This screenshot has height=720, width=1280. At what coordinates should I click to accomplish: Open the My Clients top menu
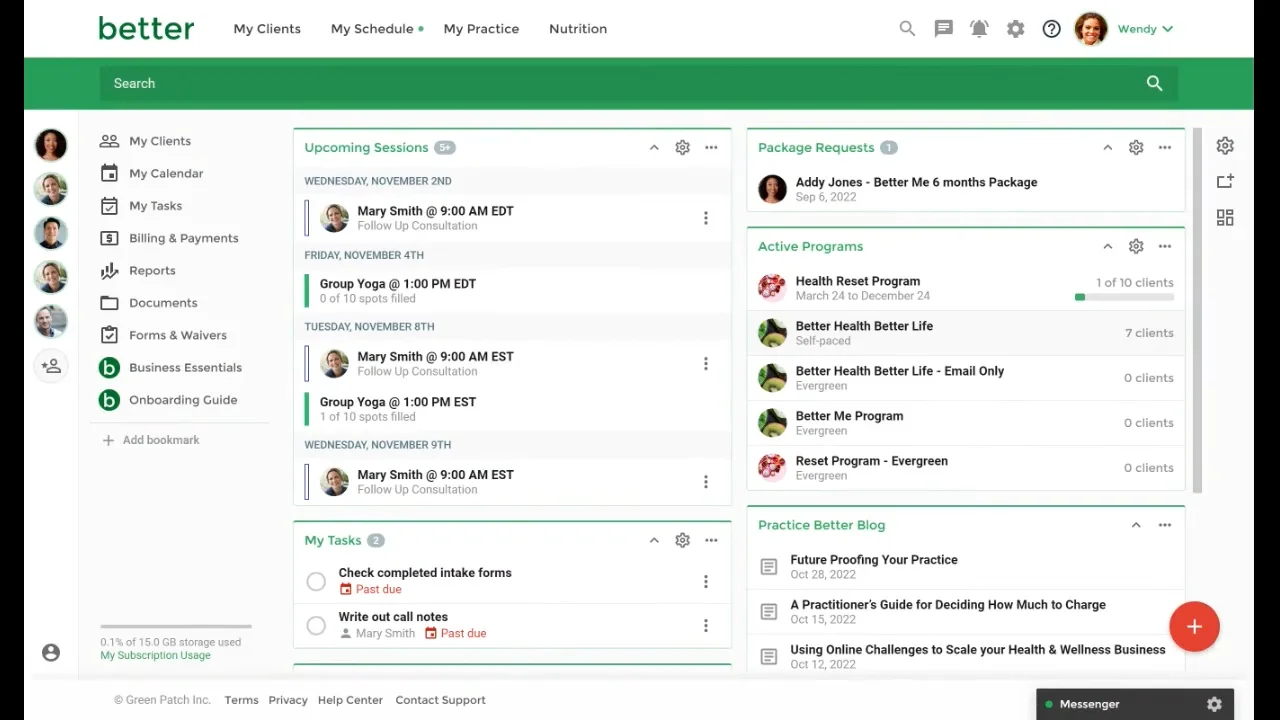point(267,29)
